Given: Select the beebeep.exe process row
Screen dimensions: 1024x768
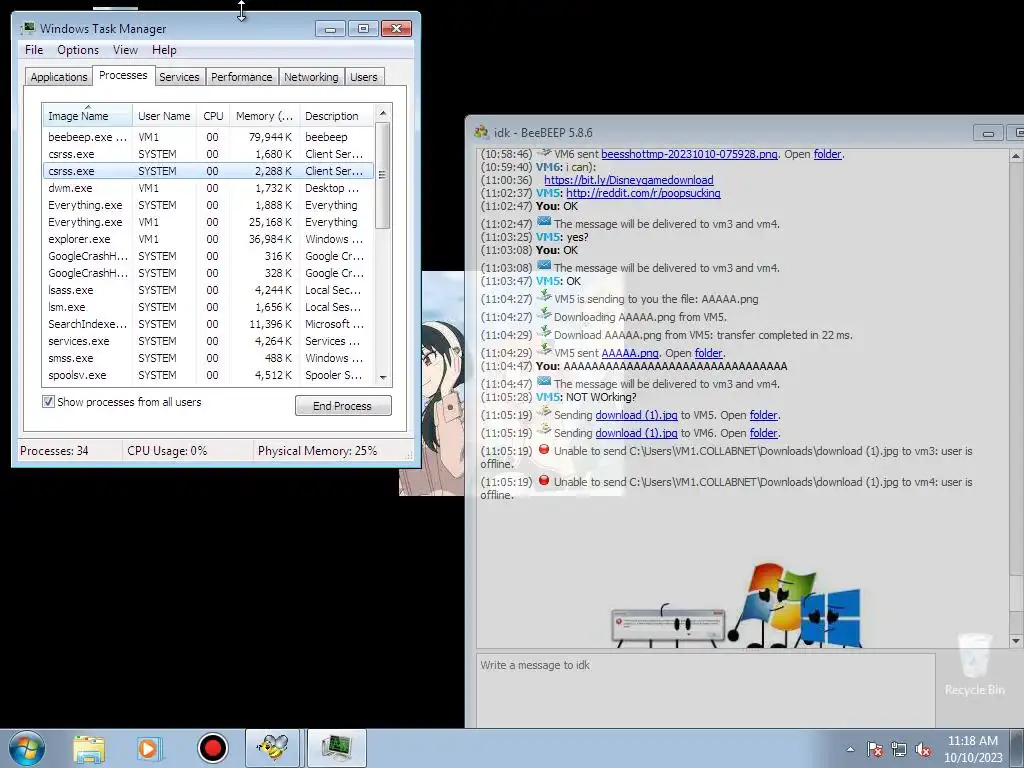Looking at the screenshot, I should [209, 137].
